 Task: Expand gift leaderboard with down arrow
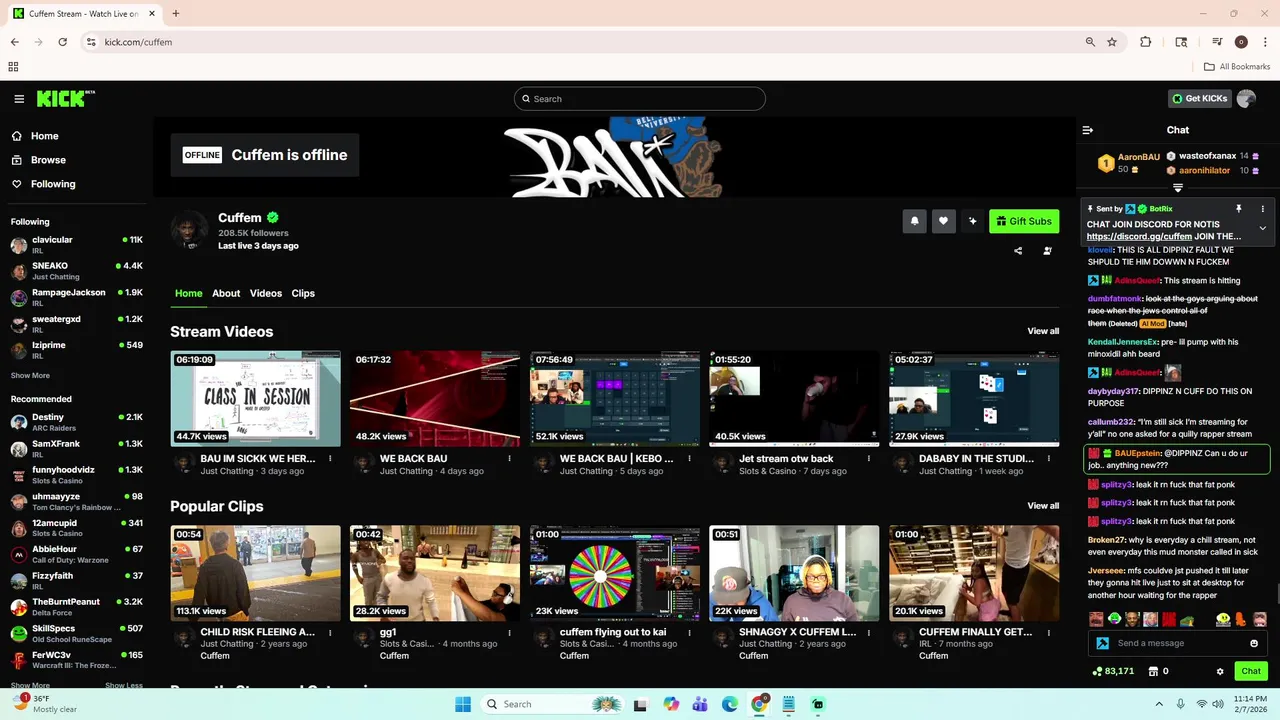coord(1178,188)
